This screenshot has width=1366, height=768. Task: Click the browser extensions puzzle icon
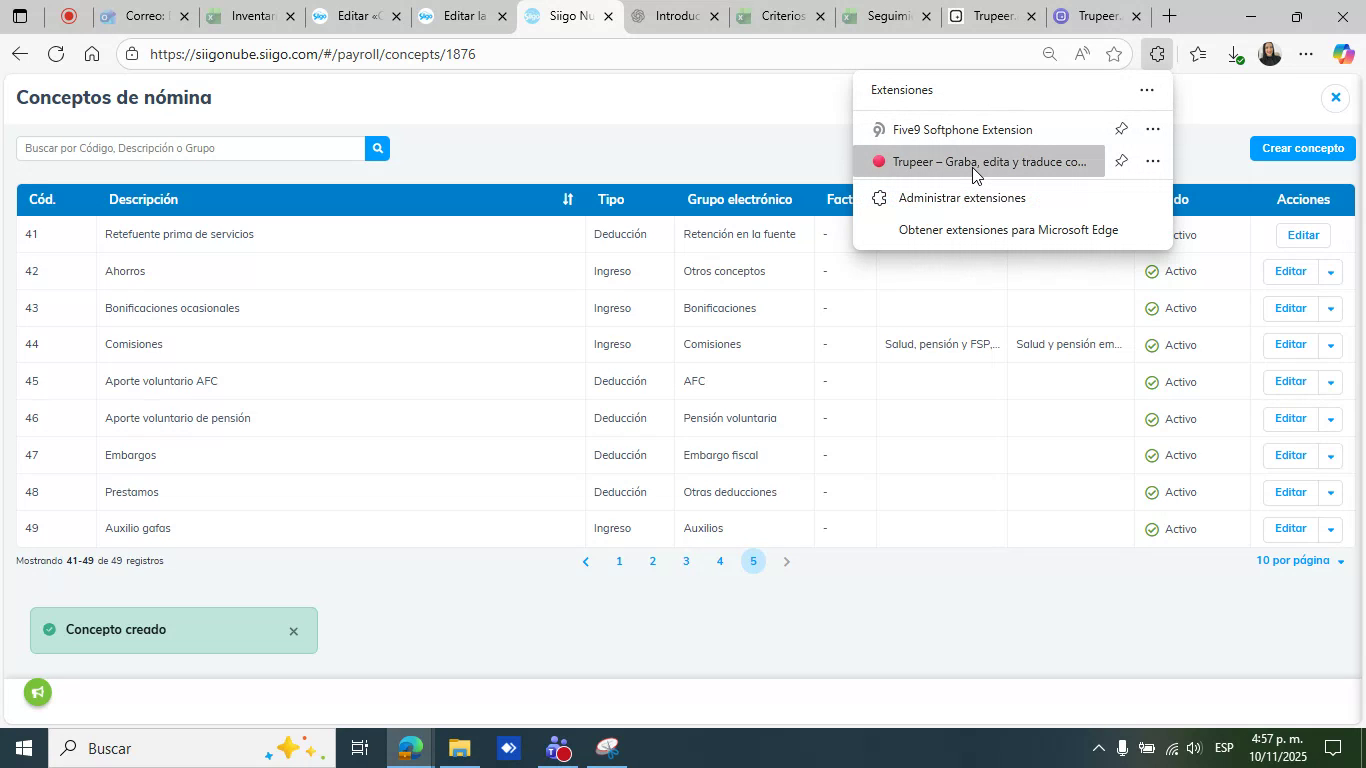[1157, 55]
